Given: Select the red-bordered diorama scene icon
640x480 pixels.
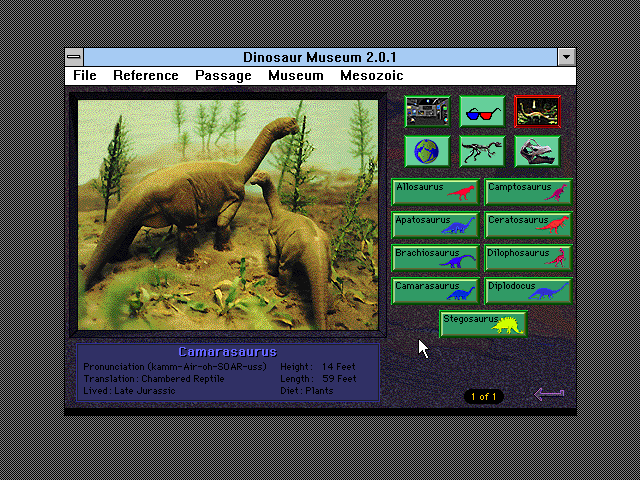Looking at the screenshot, I should point(537,111).
